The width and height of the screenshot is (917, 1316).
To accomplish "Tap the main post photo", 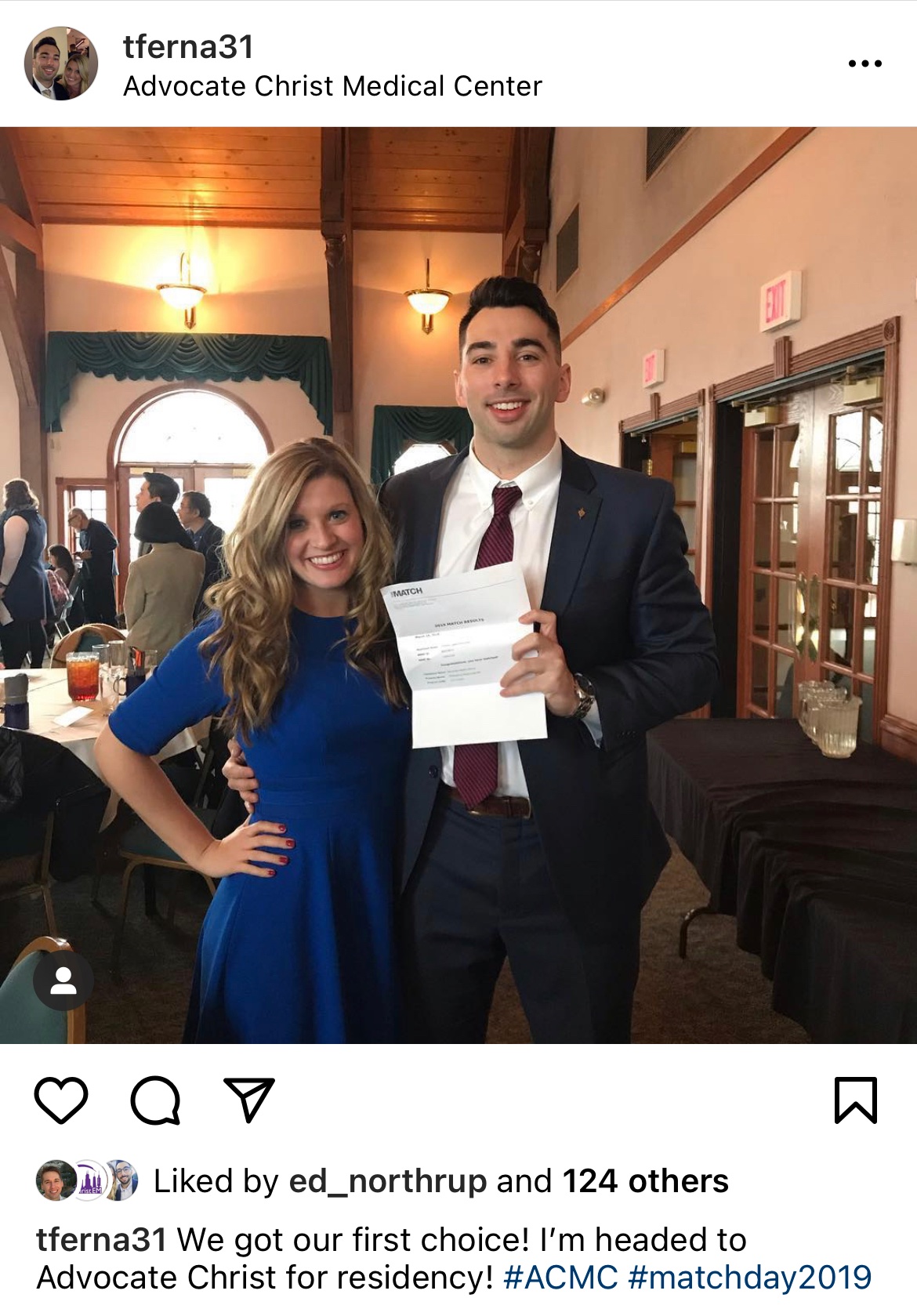I will tap(458, 585).
